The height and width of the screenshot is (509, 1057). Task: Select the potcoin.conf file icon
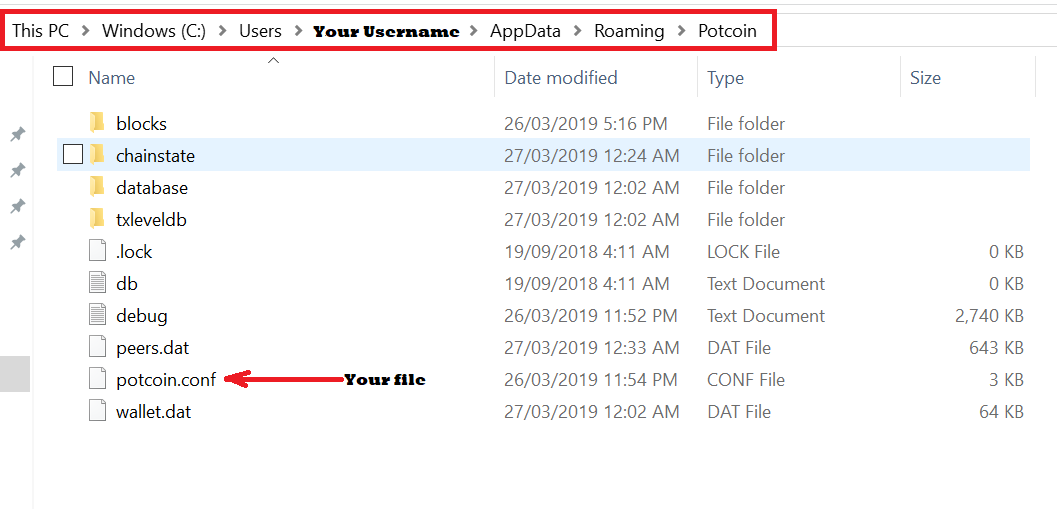click(x=98, y=380)
